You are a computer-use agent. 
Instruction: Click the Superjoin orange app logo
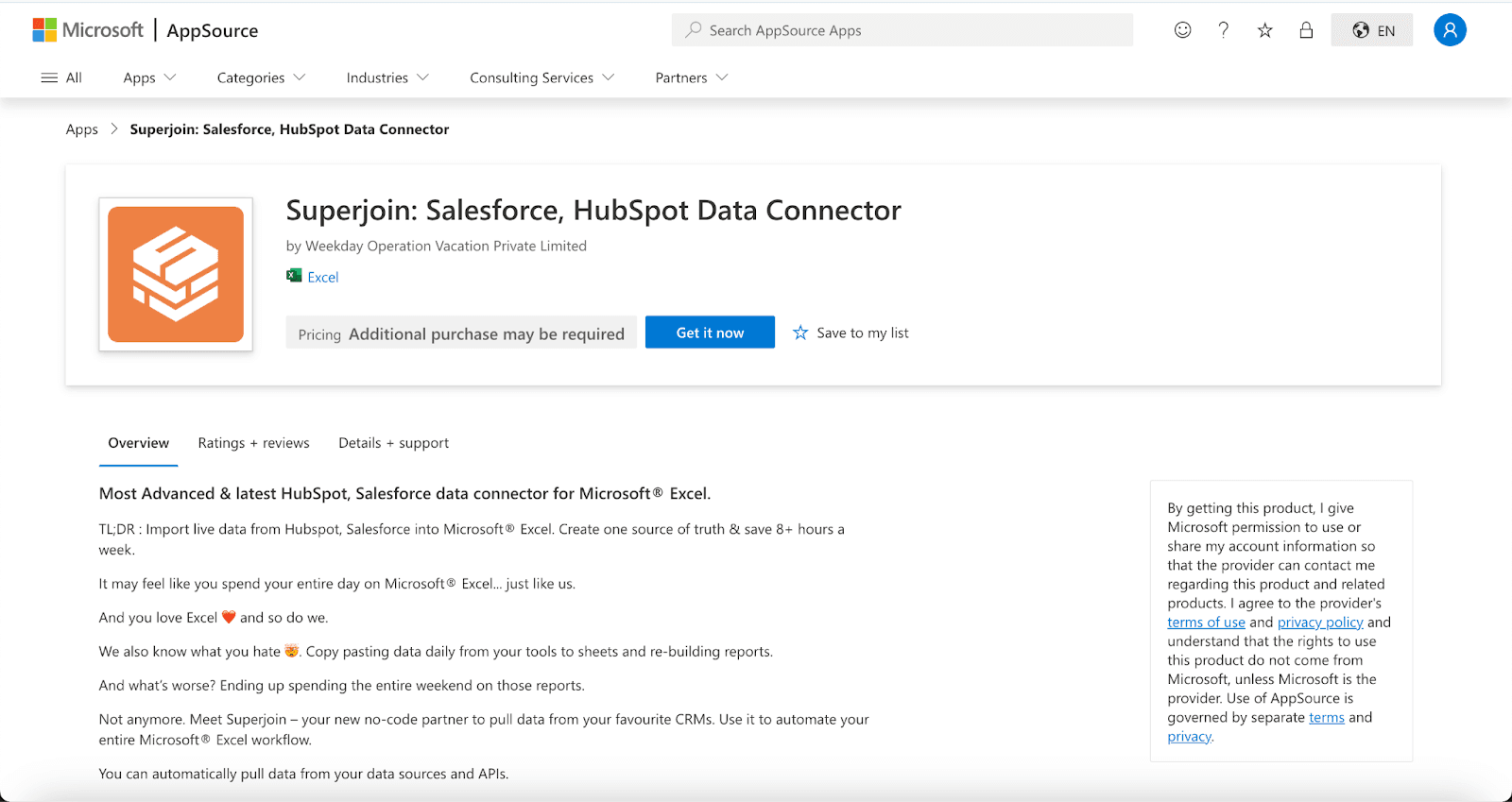(176, 274)
